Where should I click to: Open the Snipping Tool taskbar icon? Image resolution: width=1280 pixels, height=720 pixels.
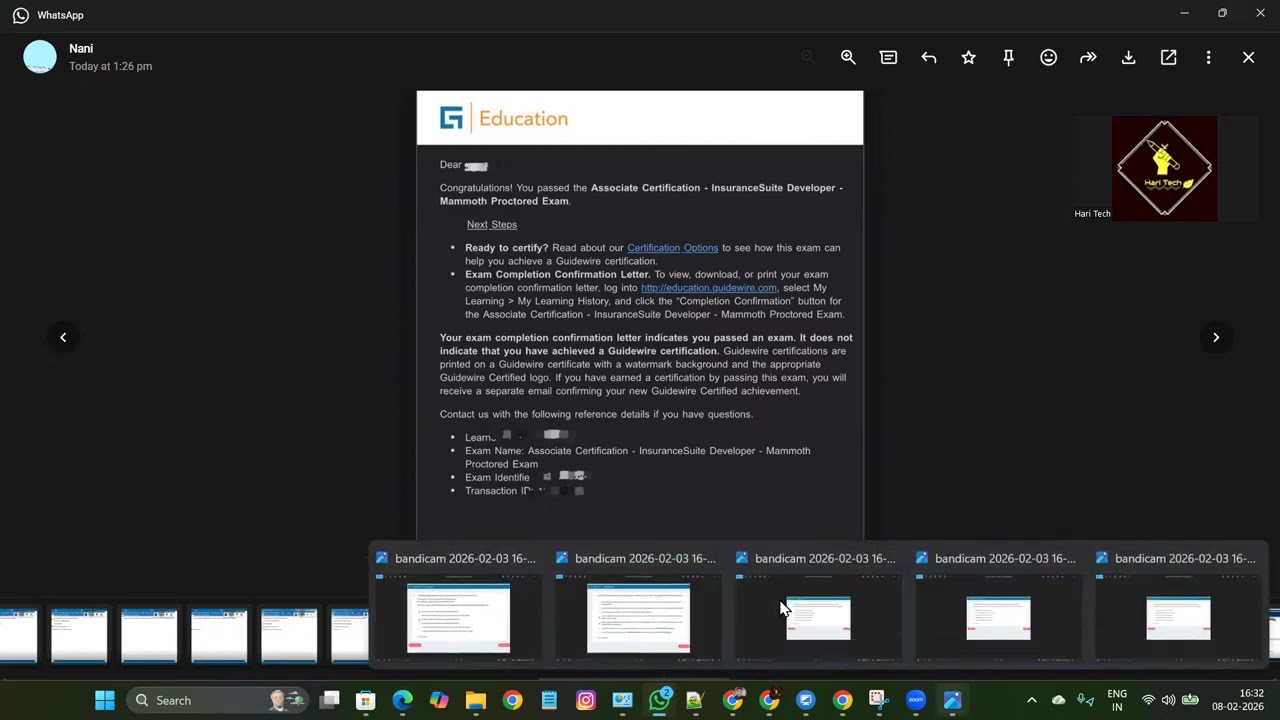tap(878, 700)
